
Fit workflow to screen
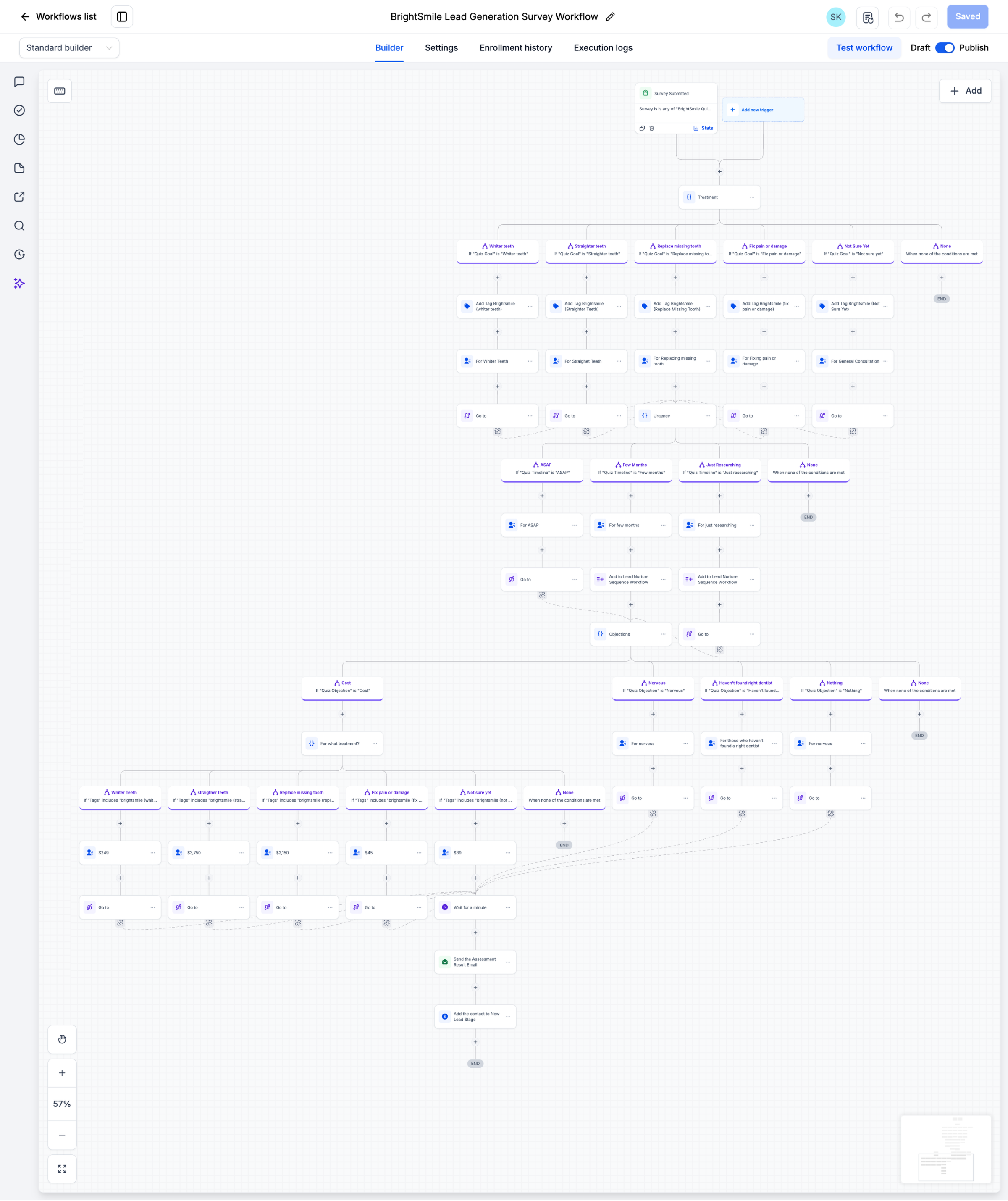[x=62, y=1169]
